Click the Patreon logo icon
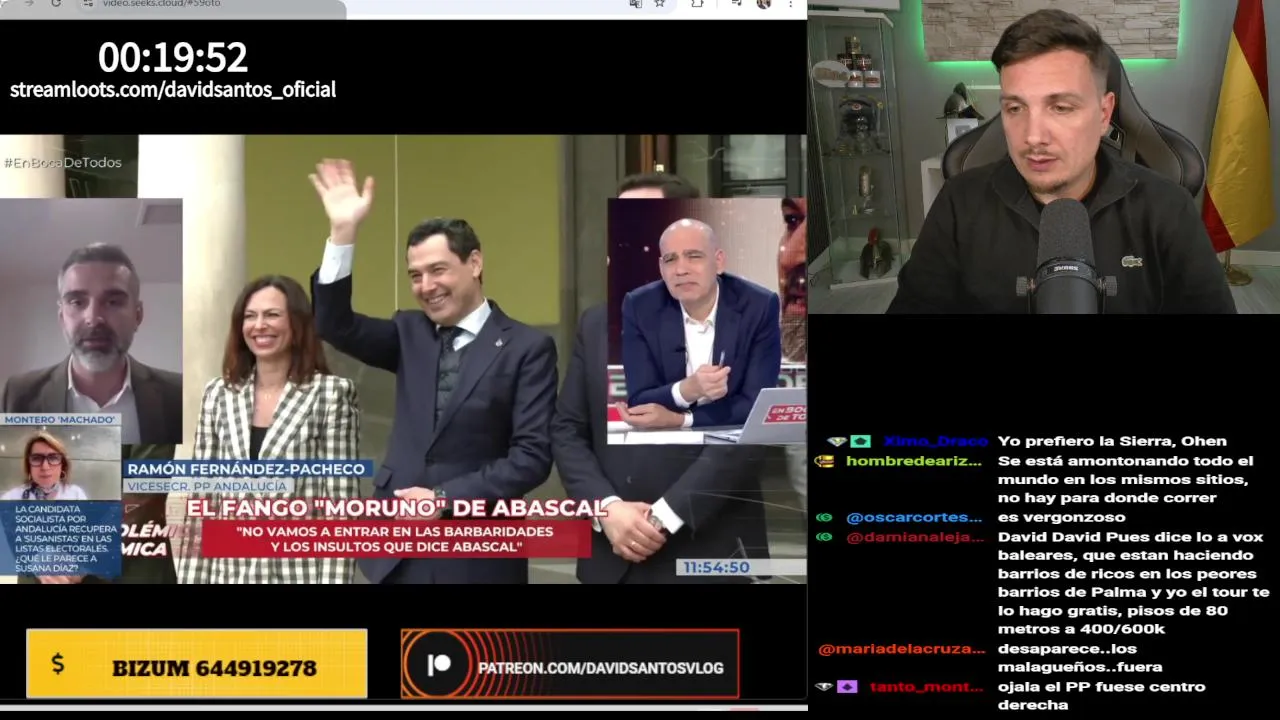Viewport: 1280px width, 720px height. pyautogui.click(x=439, y=666)
